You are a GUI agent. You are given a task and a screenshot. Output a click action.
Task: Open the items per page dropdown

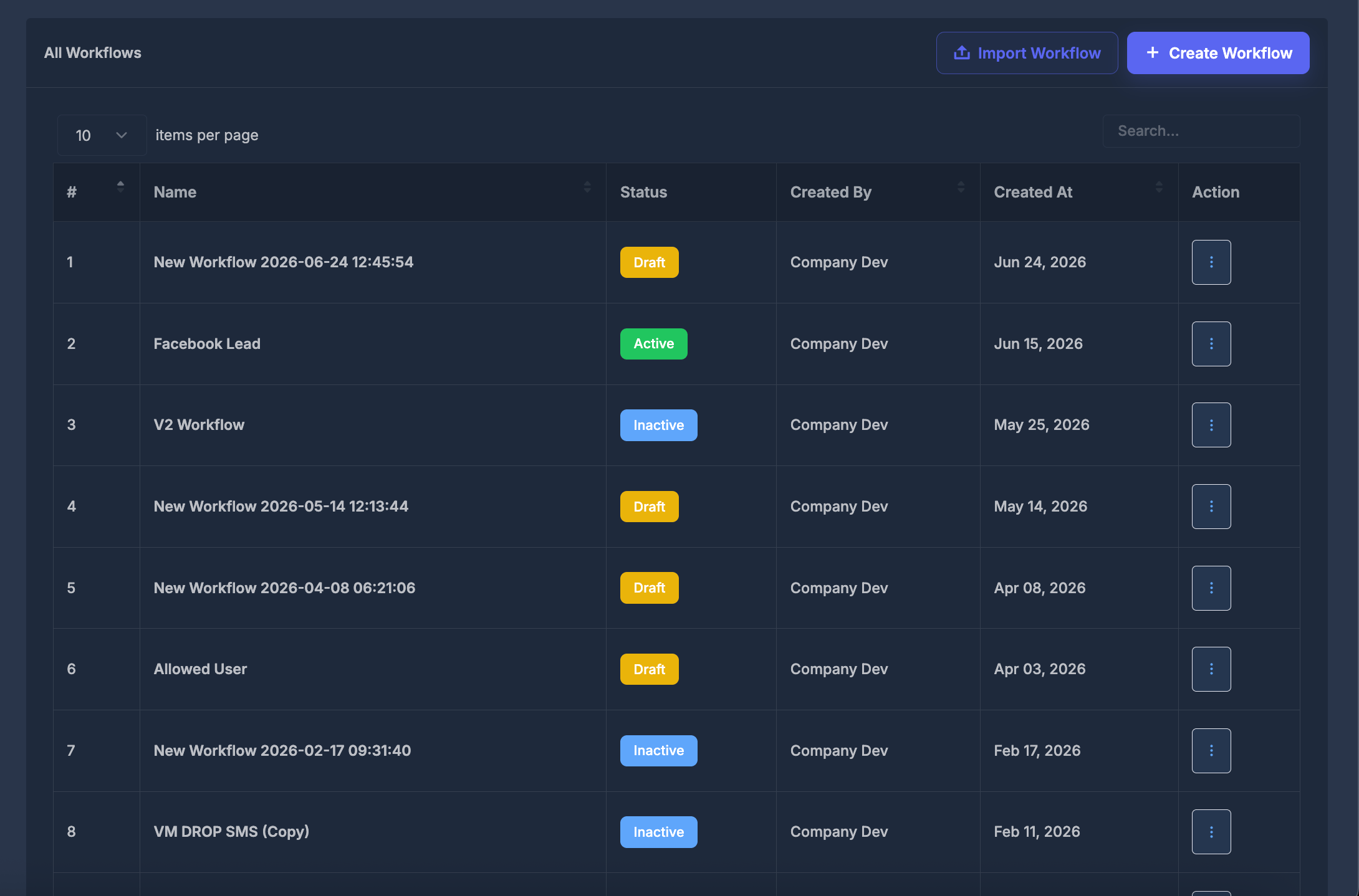(102, 135)
